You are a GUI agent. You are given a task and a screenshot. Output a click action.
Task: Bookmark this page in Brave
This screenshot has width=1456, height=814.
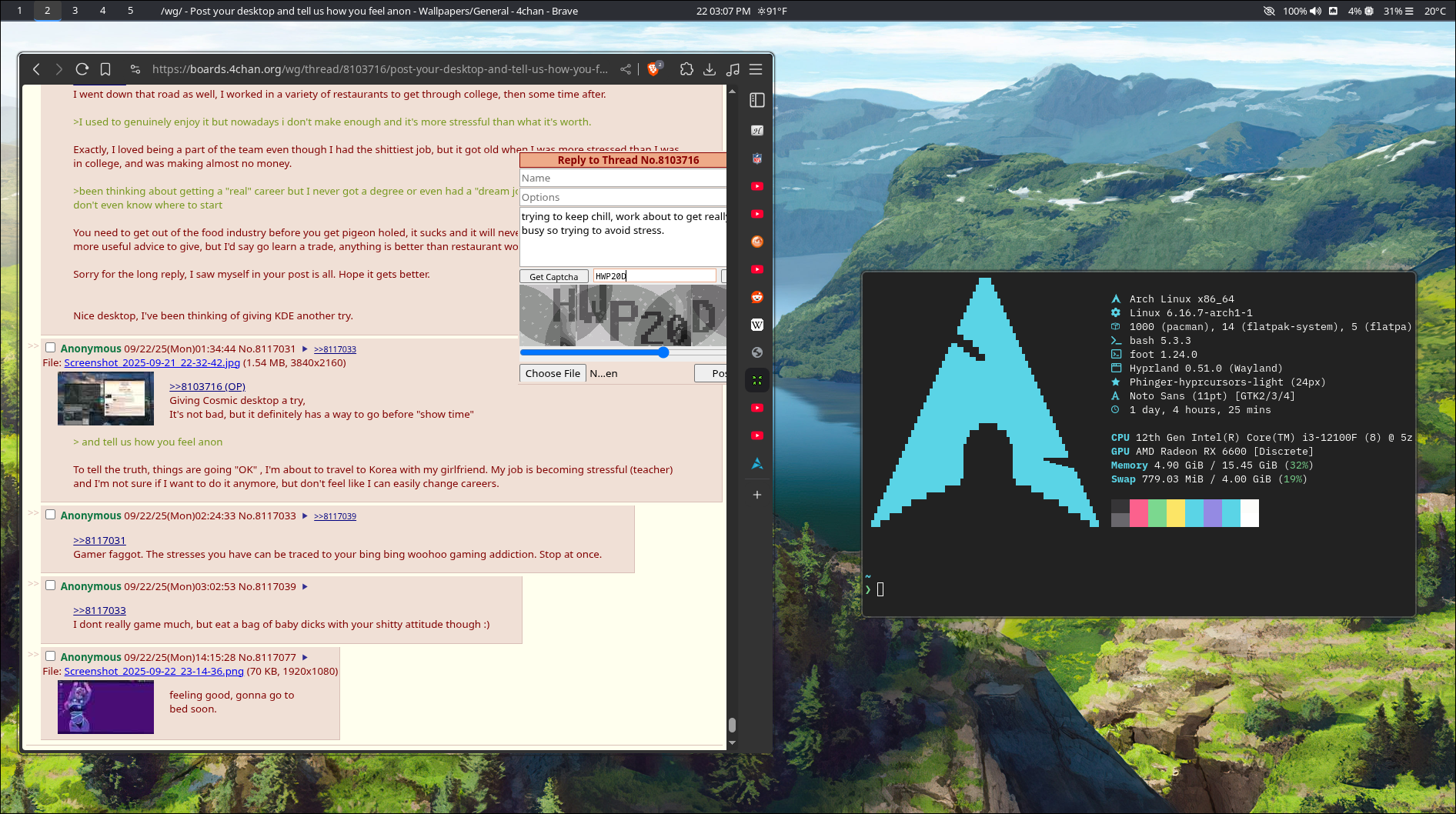coord(105,69)
